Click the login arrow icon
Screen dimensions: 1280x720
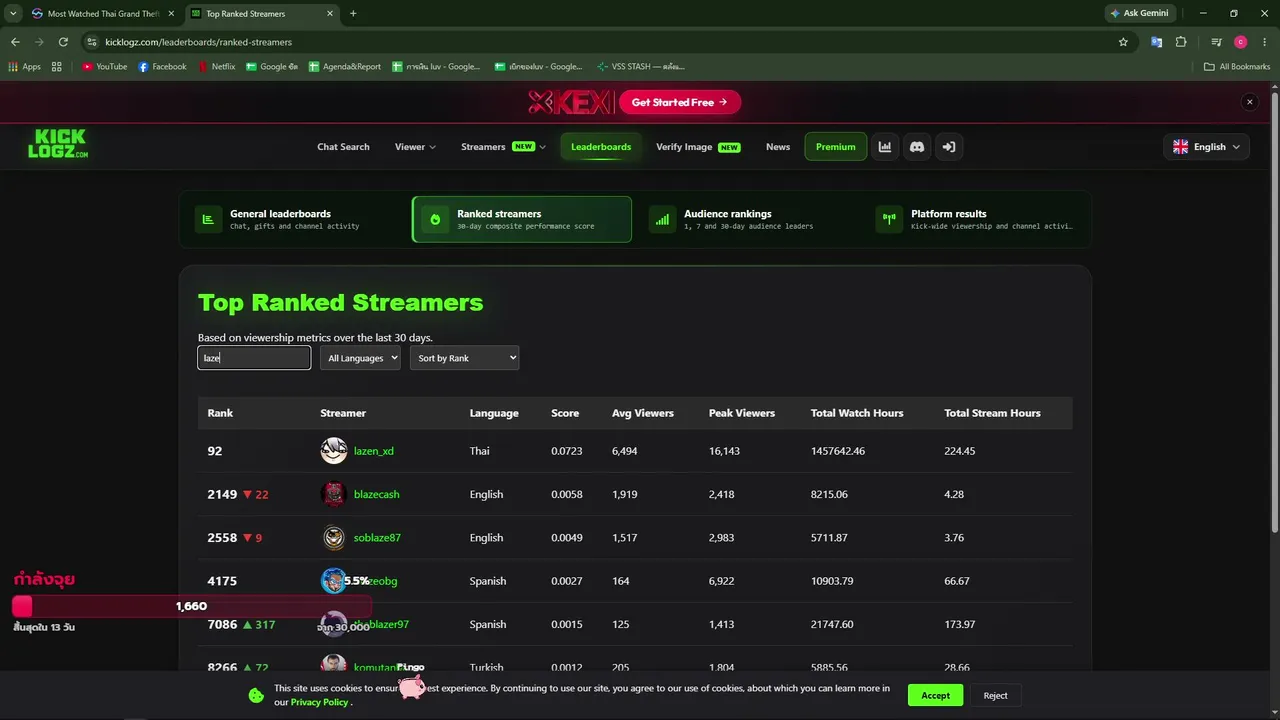coord(949,147)
